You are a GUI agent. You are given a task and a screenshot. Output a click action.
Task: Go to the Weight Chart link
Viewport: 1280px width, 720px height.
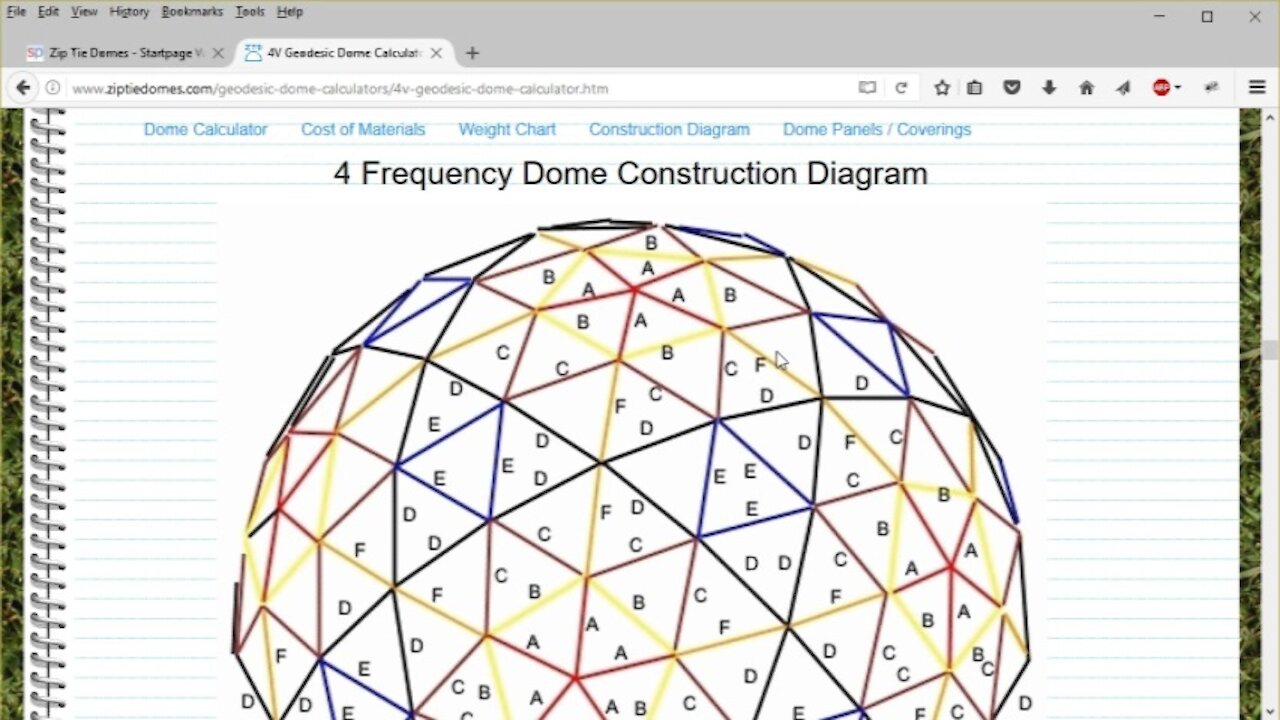507,129
